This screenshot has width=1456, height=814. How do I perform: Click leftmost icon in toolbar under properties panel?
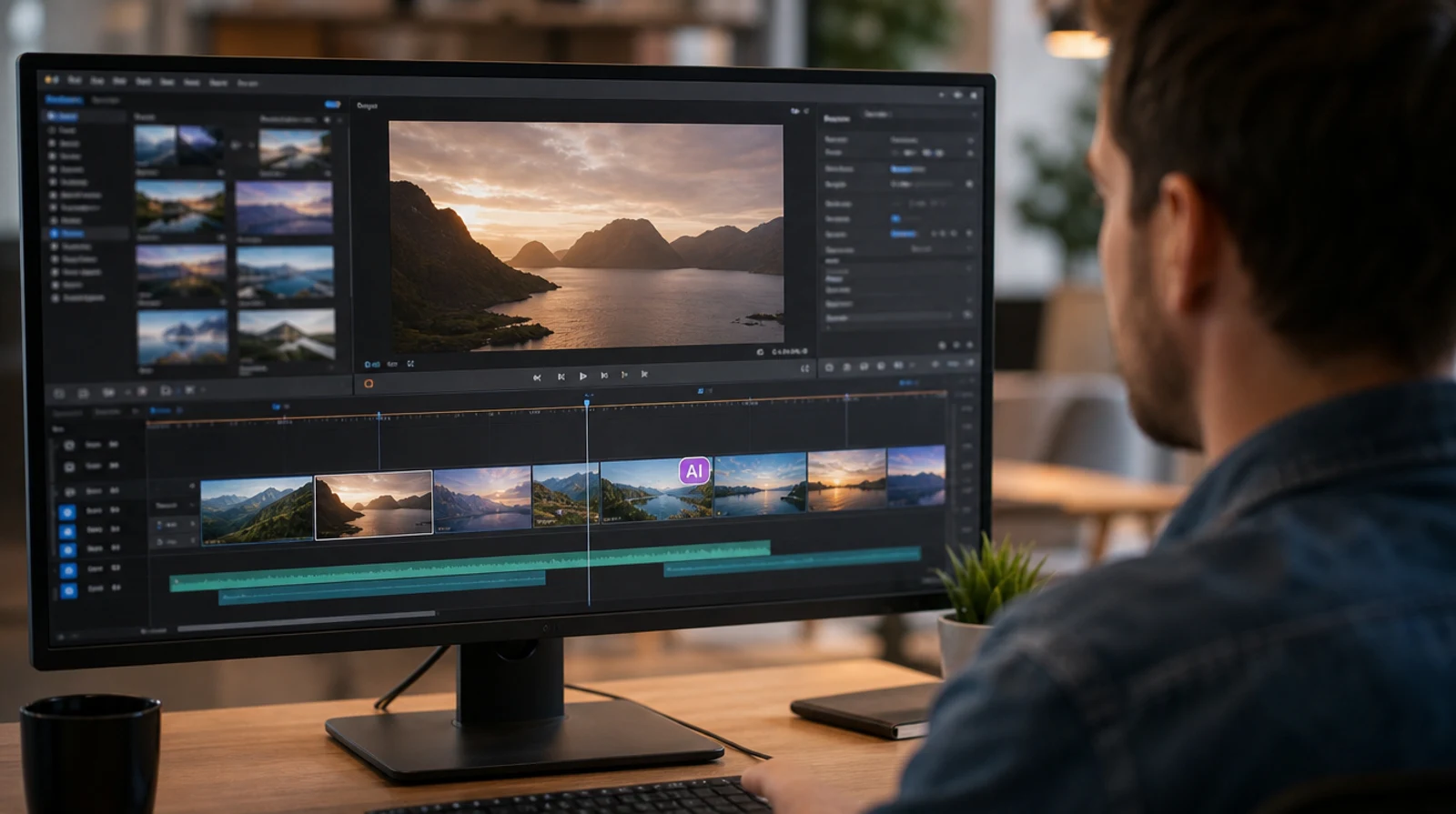pyautogui.click(x=829, y=367)
